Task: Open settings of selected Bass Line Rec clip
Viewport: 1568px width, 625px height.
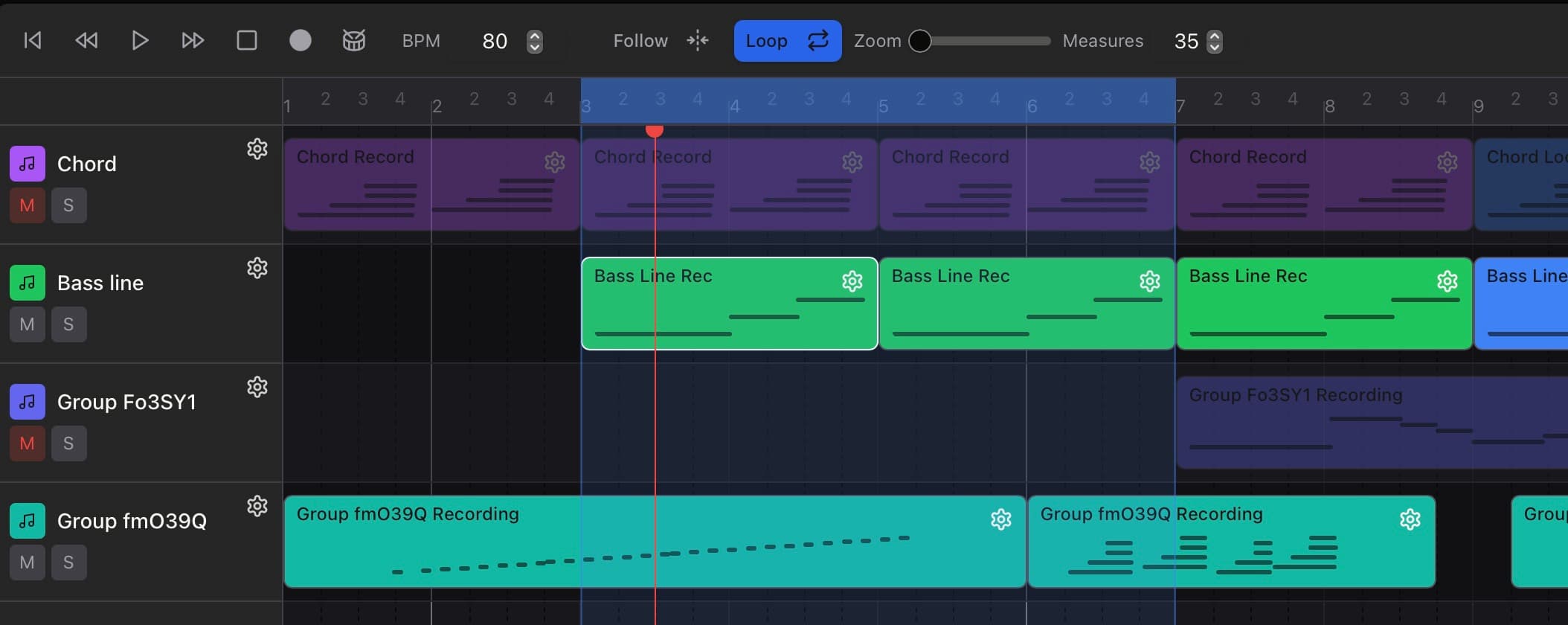Action: pyautogui.click(x=852, y=281)
